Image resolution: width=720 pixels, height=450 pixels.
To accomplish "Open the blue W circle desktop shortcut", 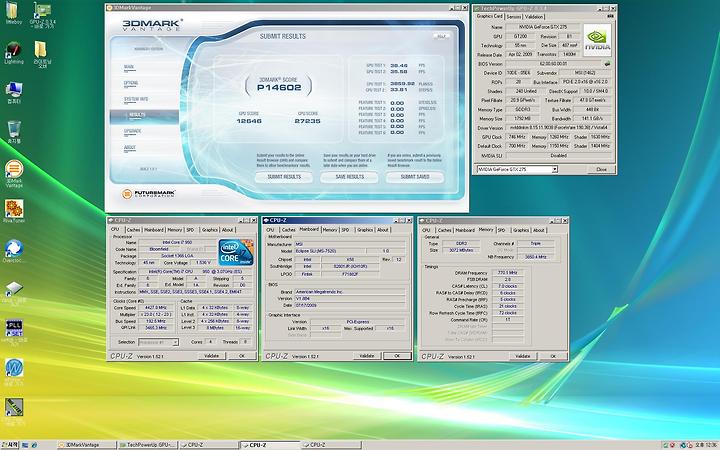I will point(14,369).
